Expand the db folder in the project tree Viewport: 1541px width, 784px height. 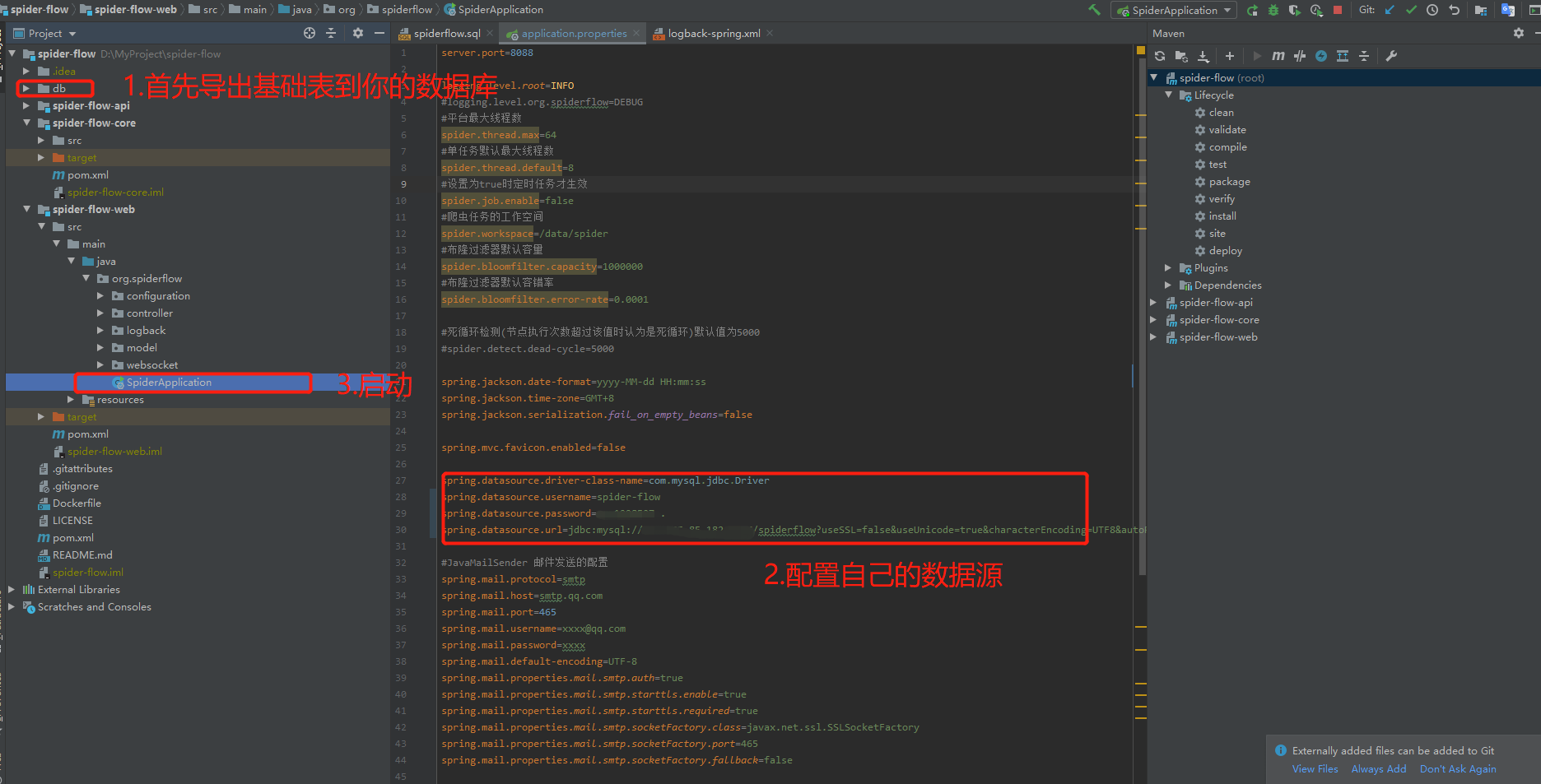[x=26, y=88]
